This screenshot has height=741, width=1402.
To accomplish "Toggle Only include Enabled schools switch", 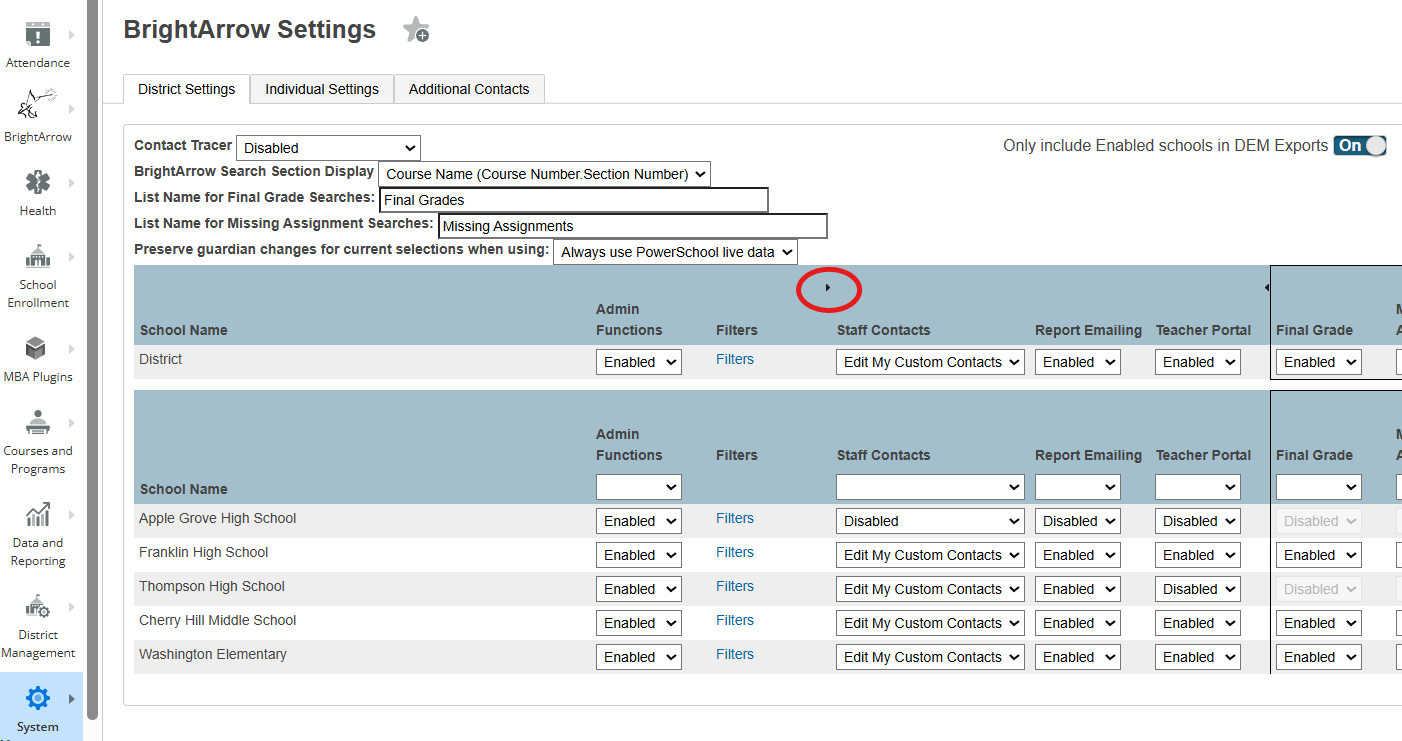I will (x=1360, y=145).
